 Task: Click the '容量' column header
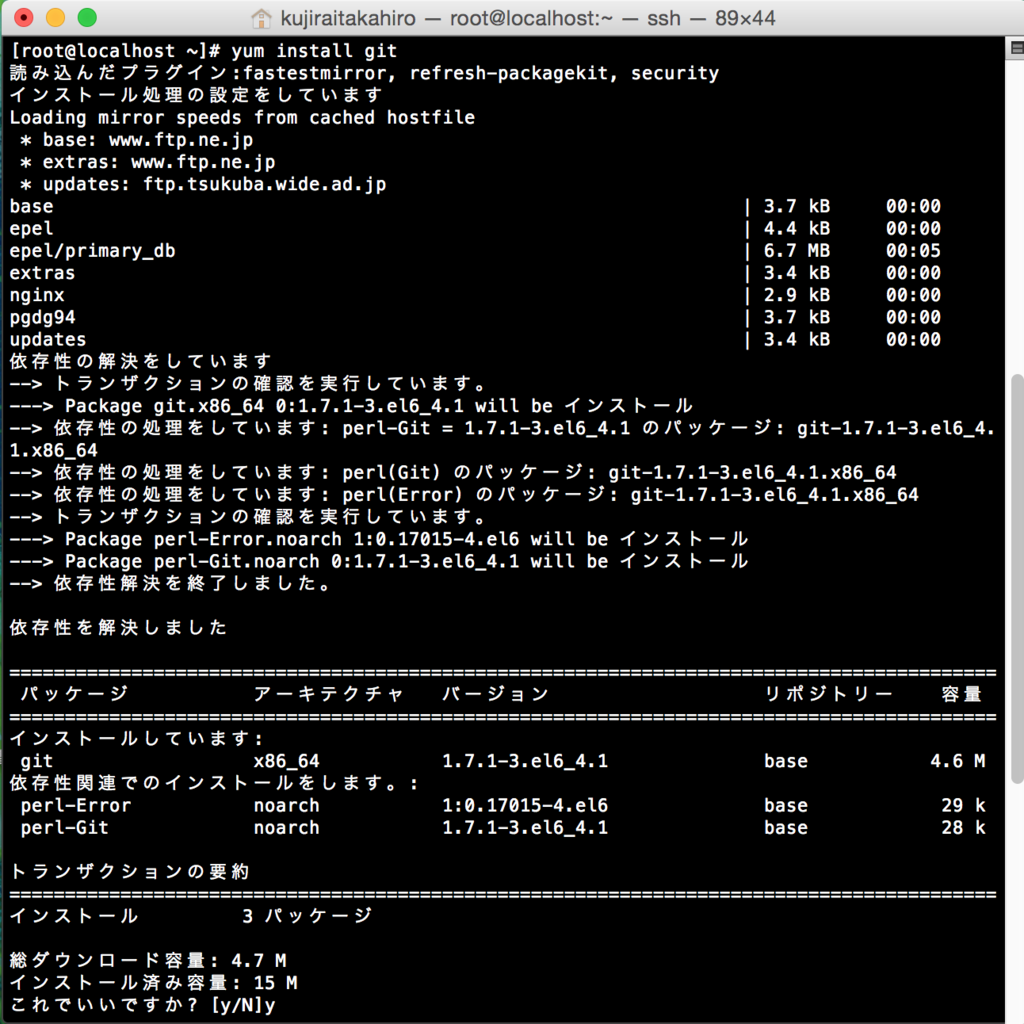click(962, 694)
